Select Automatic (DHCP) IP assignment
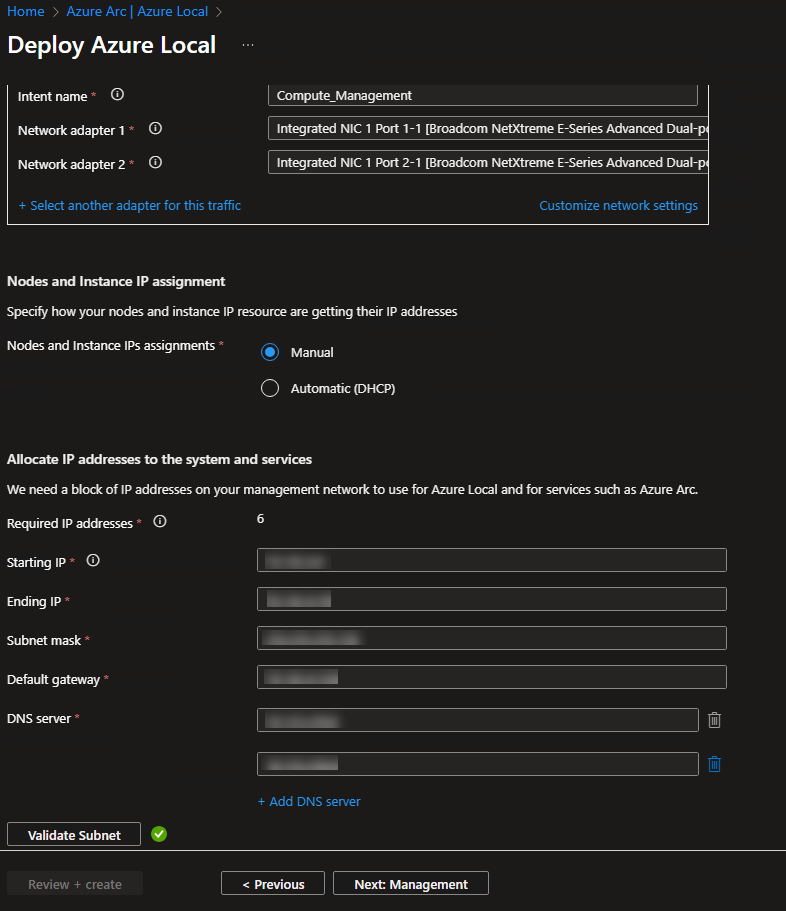The width and height of the screenshot is (786, 911). click(x=270, y=388)
